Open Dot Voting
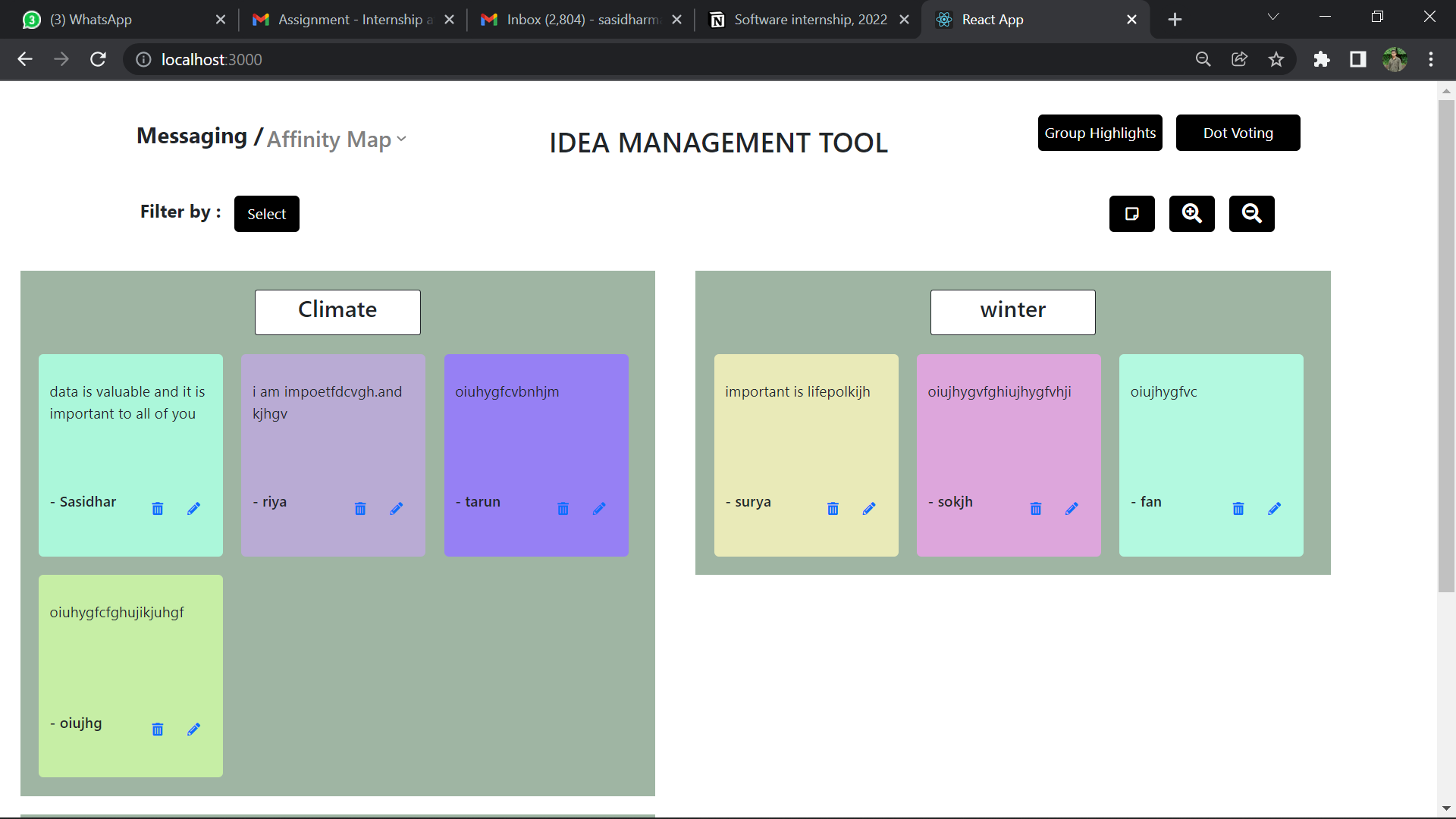The height and width of the screenshot is (819, 1456). pos(1238,133)
